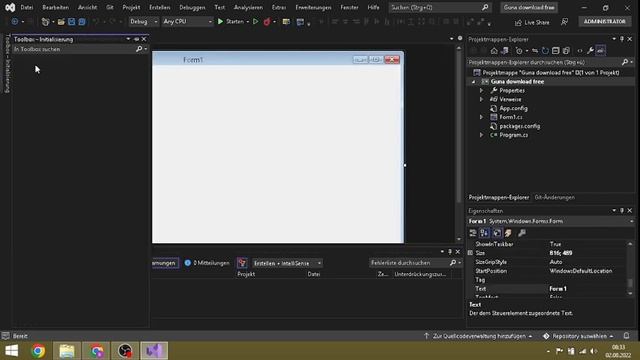
Task: Open the Ansicht menu
Action: [x=88, y=7]
